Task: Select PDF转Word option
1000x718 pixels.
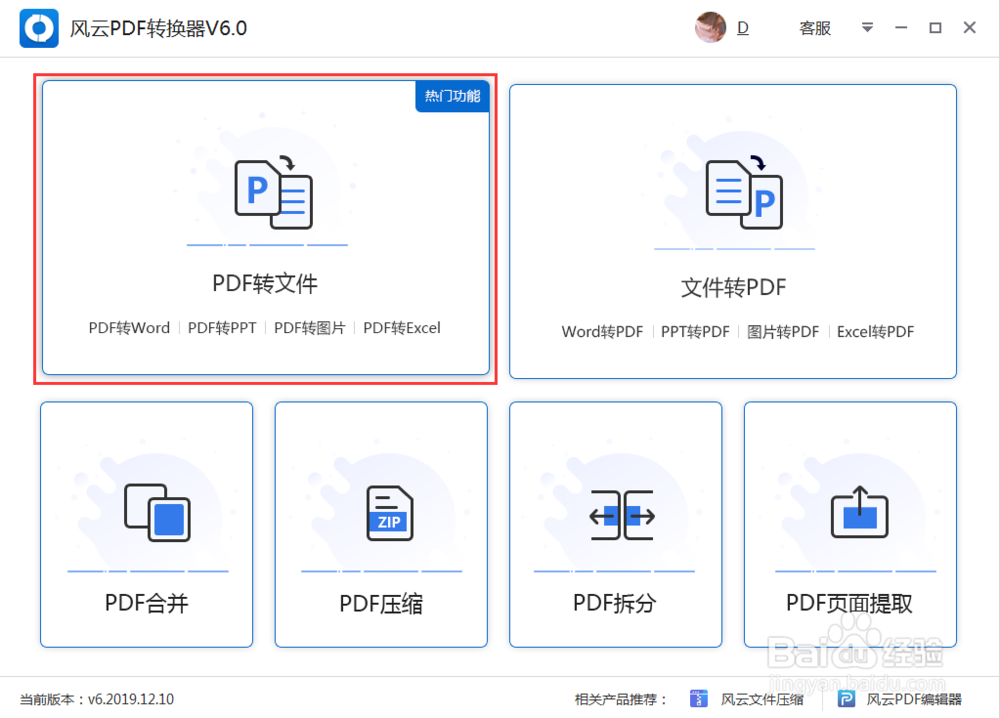Action: (x=129, y=328)
